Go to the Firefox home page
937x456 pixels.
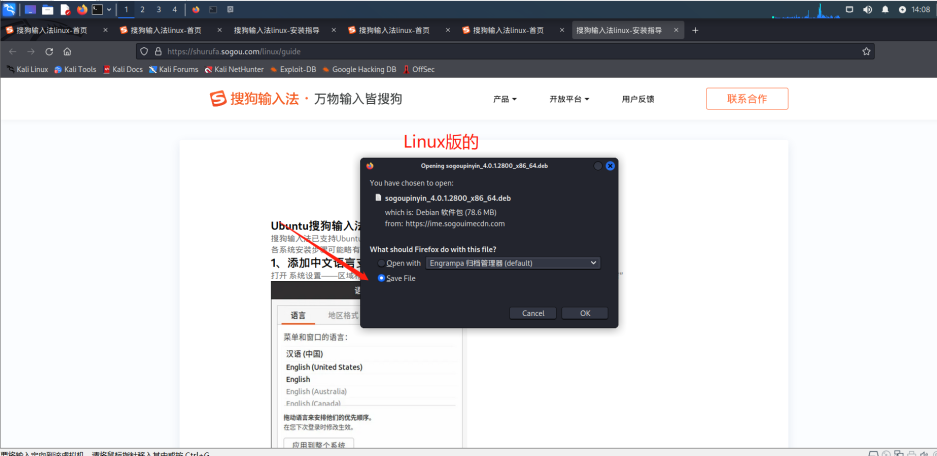coord(68,51)
